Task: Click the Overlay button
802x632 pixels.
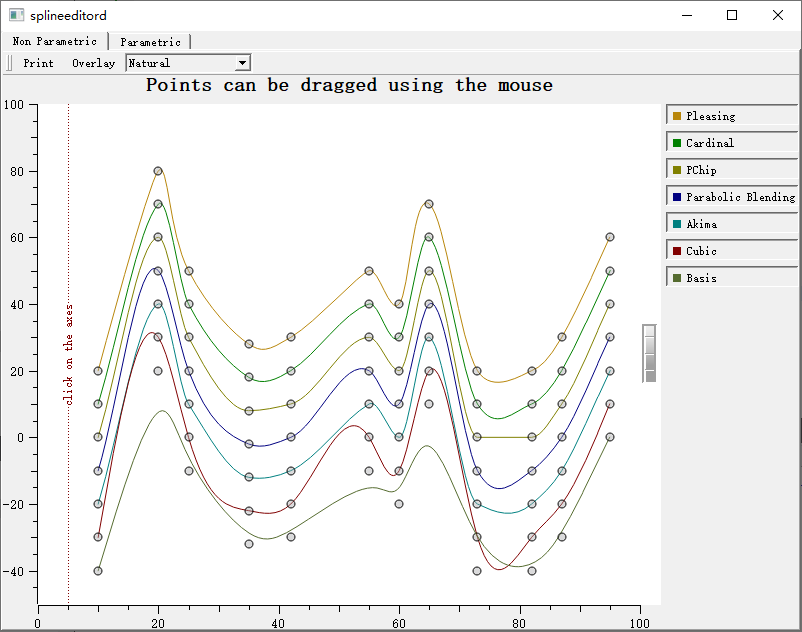Action: tap(93, 62)
